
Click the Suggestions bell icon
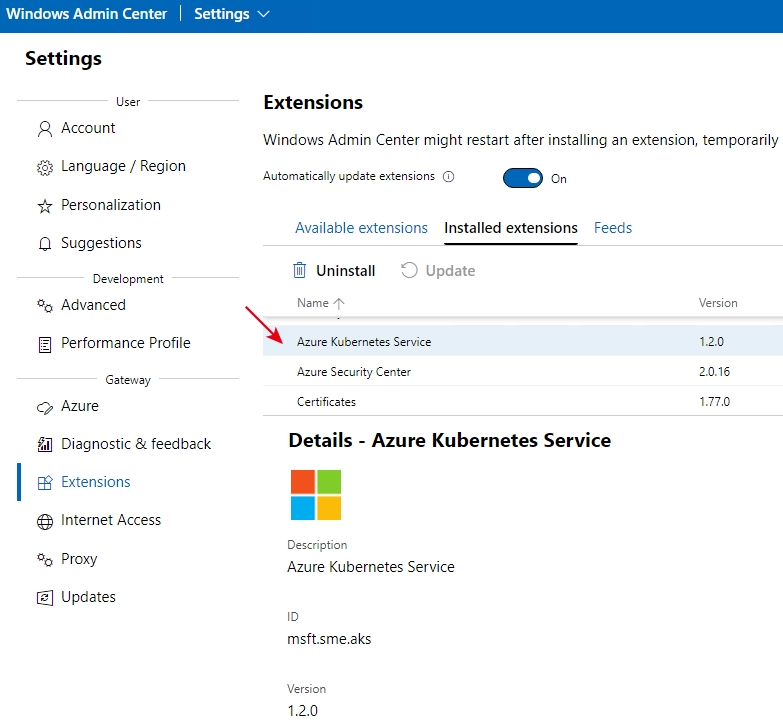click(x=45, y=244)
